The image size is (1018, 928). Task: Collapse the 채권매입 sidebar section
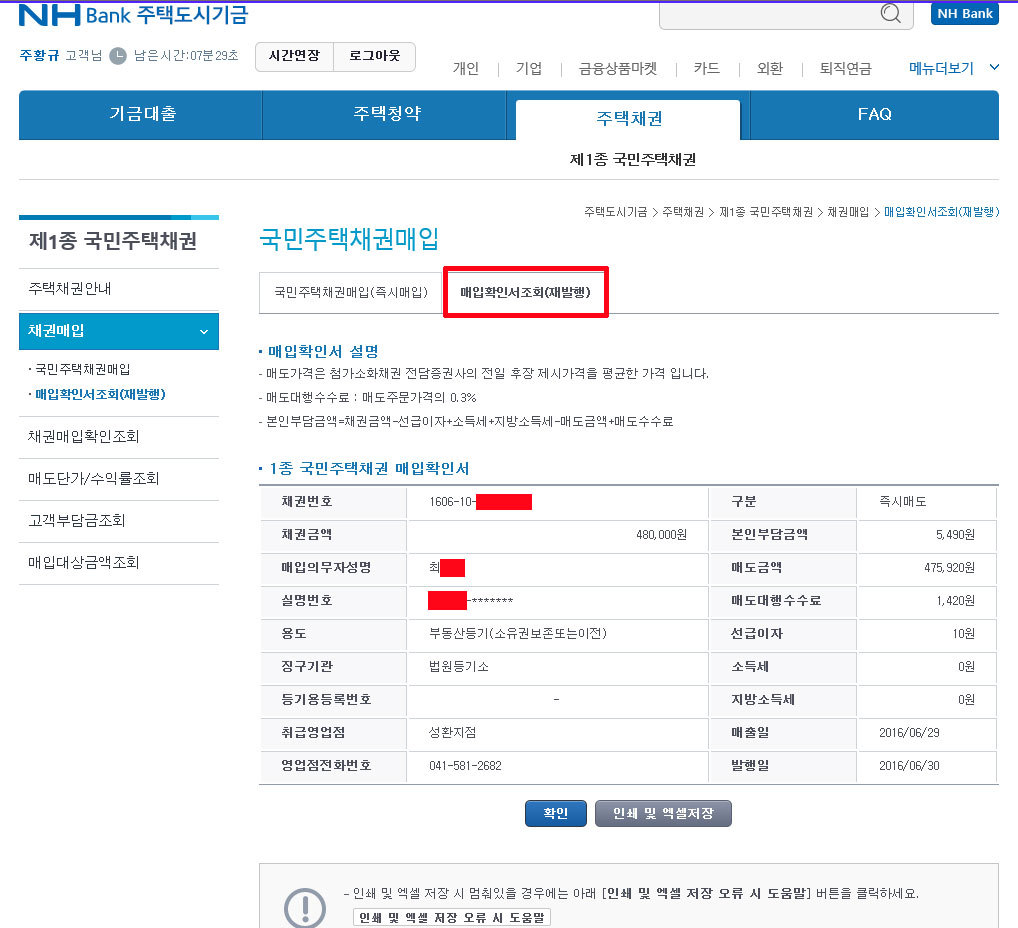coord(119,331)
